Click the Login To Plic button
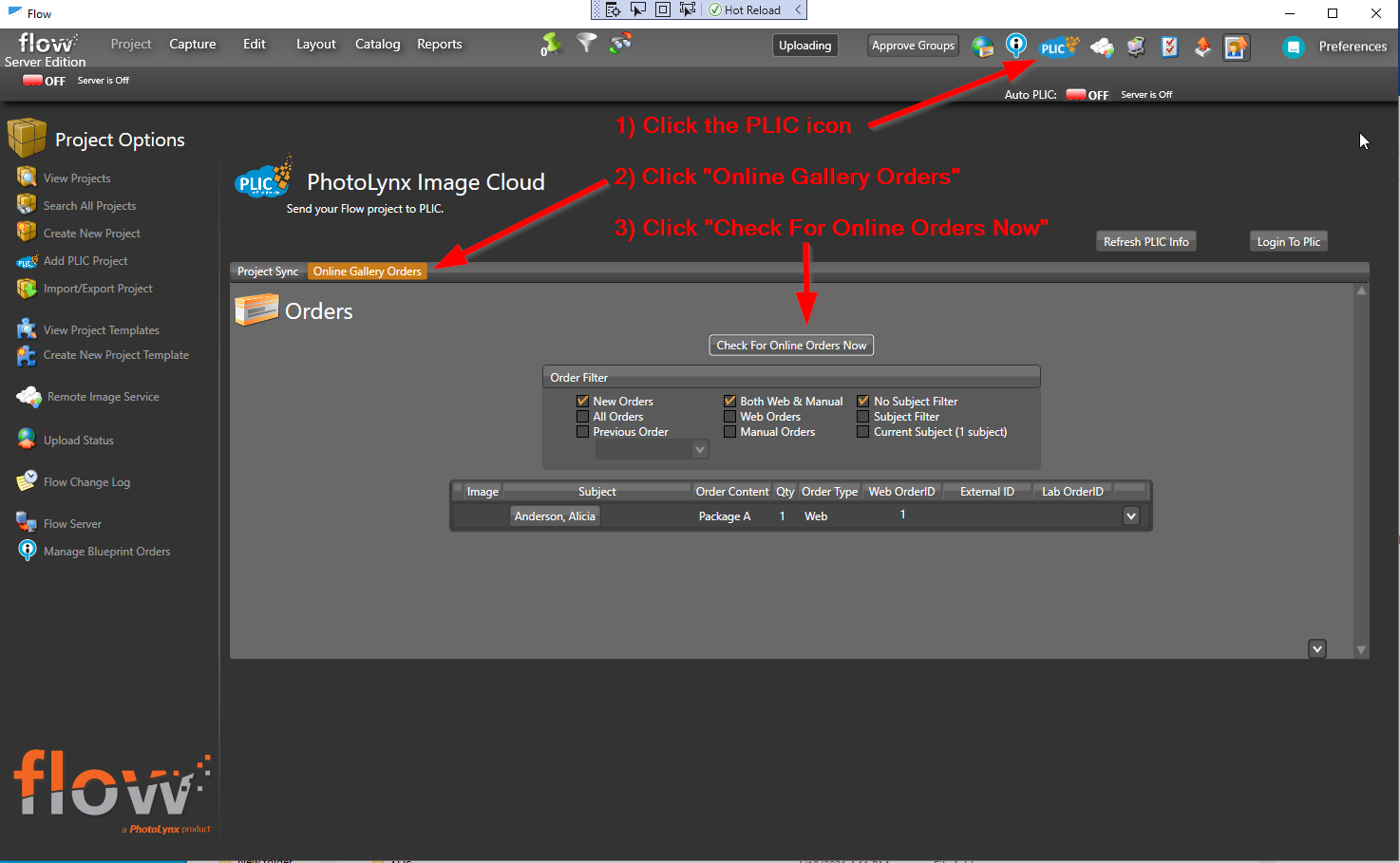Image resolution: width=1400 pixels, height=863 pixels. coord(1289,242)
